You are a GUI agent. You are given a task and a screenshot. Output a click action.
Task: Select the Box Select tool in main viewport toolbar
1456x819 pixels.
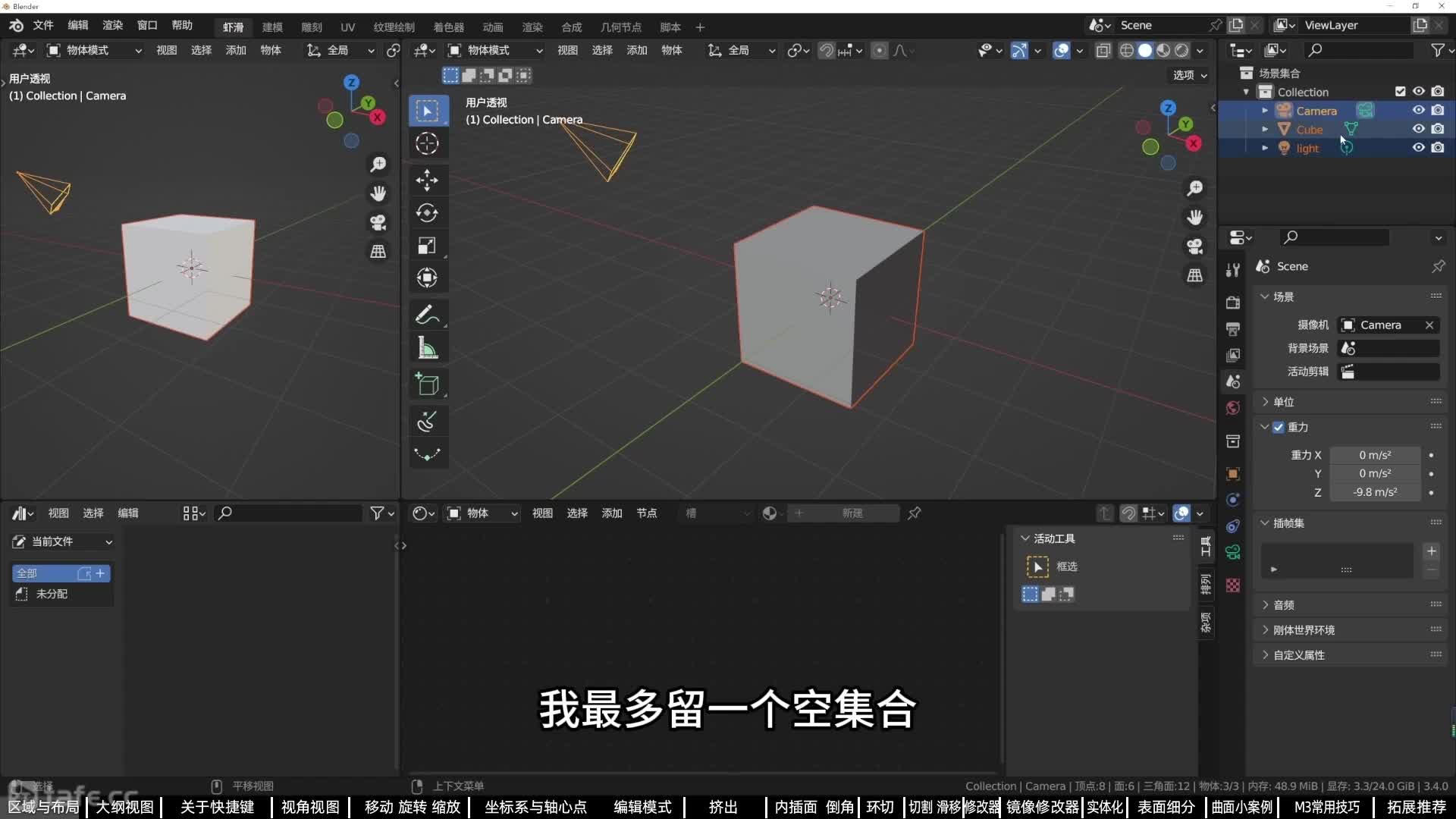click(428, 111)
